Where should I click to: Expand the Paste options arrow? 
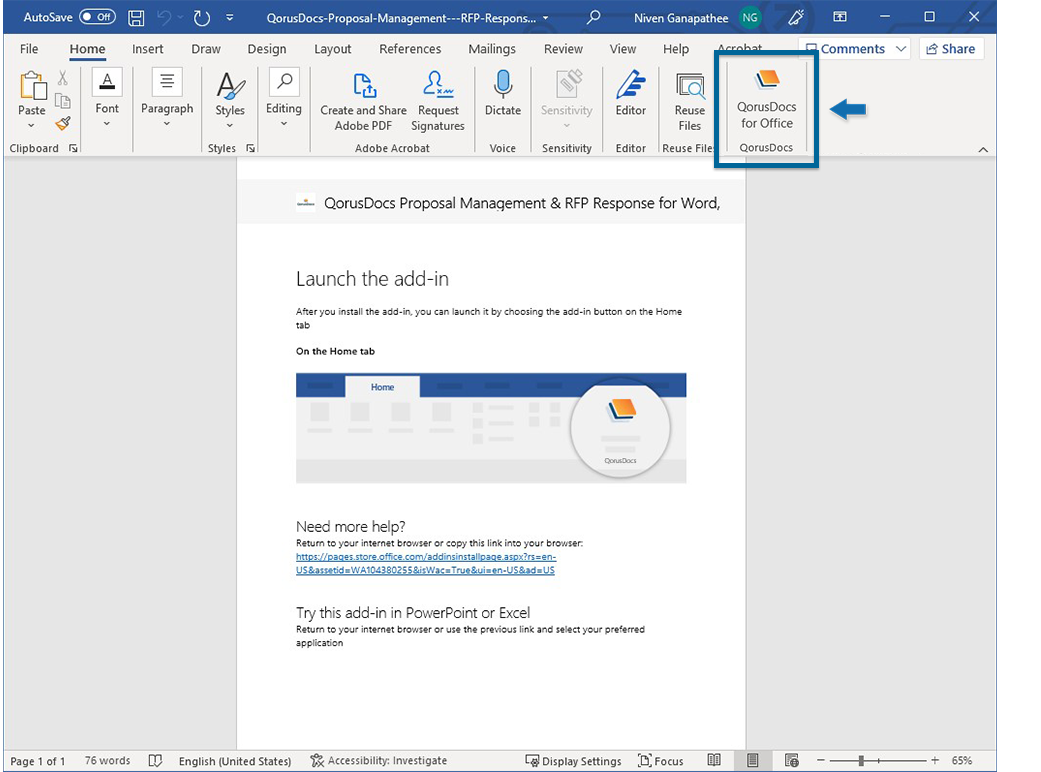[31, 125]
